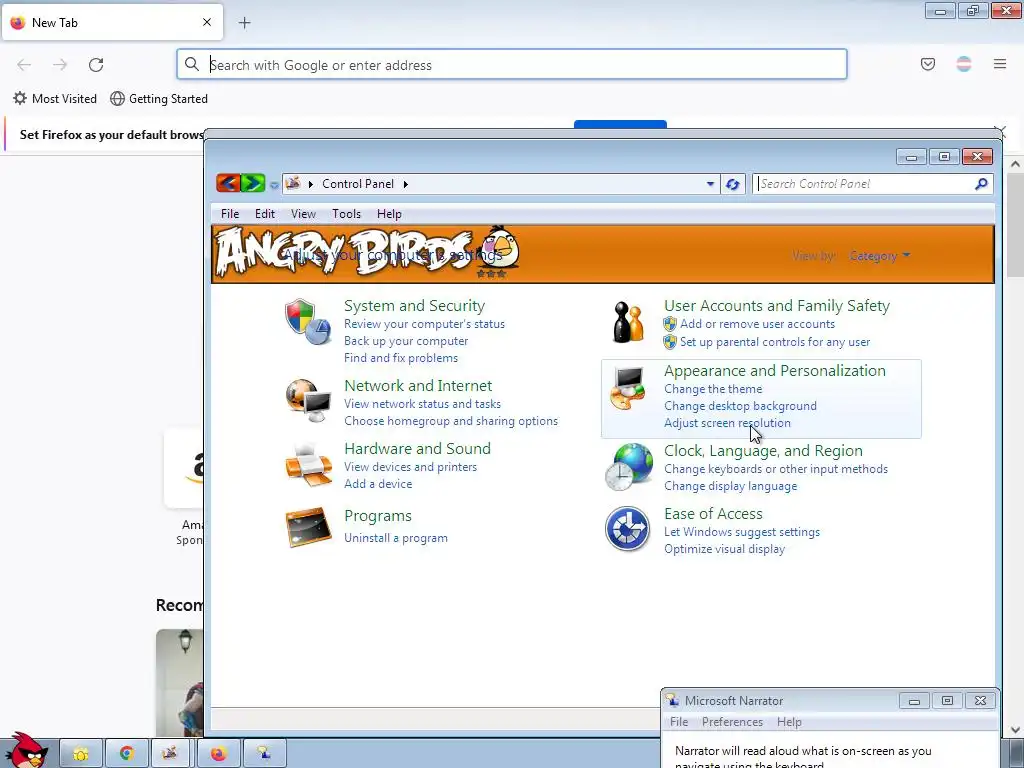The width and height of the screenshot is (1024, 768).
Task: Open the Getting Started bookmark
Action: (159, 99)
